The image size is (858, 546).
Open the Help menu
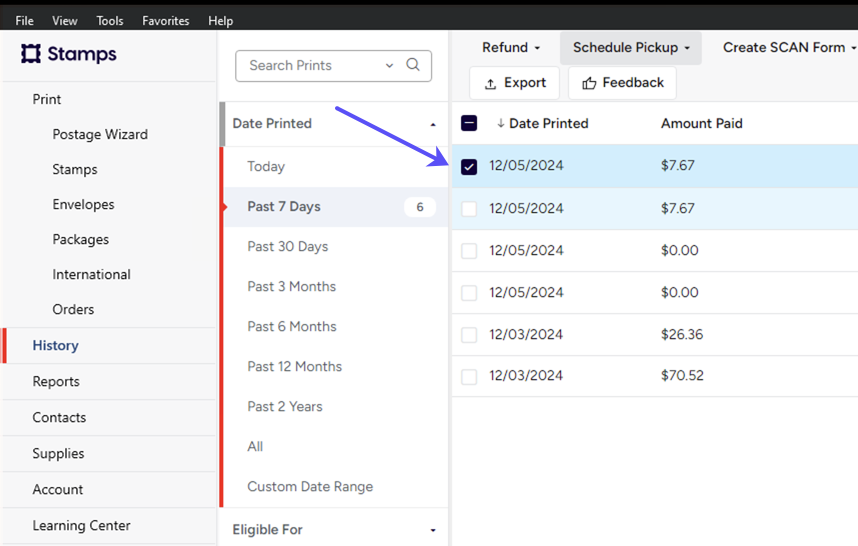pos(221,21)
